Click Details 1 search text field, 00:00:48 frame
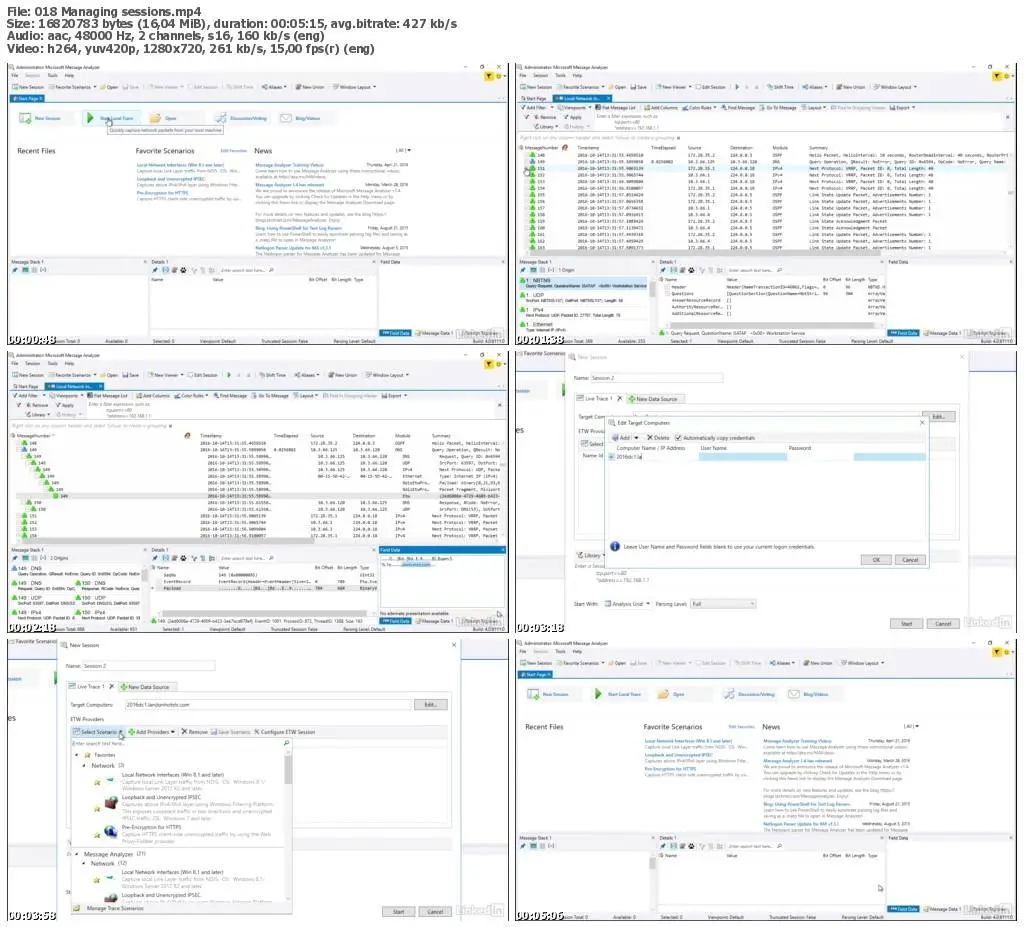Viewport: 1024px width, 927px height. [243, 270]
